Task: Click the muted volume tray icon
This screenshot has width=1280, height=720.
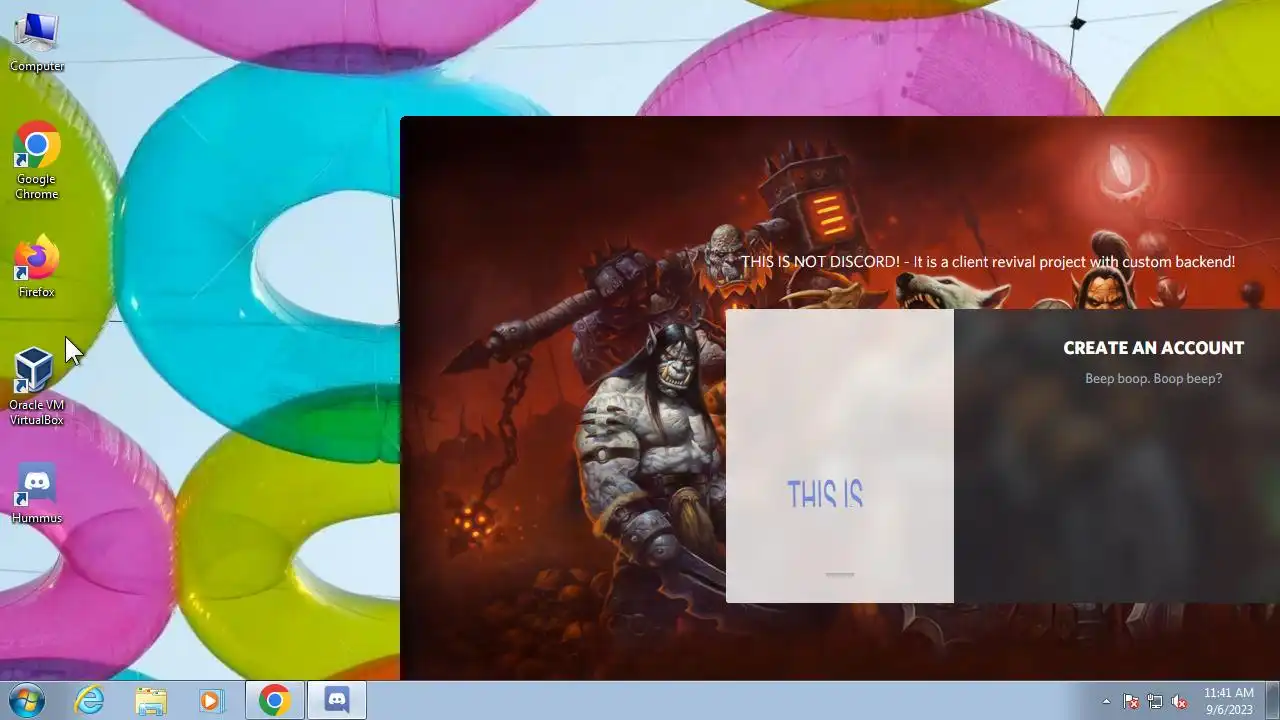Action: tap(1179, 701)
